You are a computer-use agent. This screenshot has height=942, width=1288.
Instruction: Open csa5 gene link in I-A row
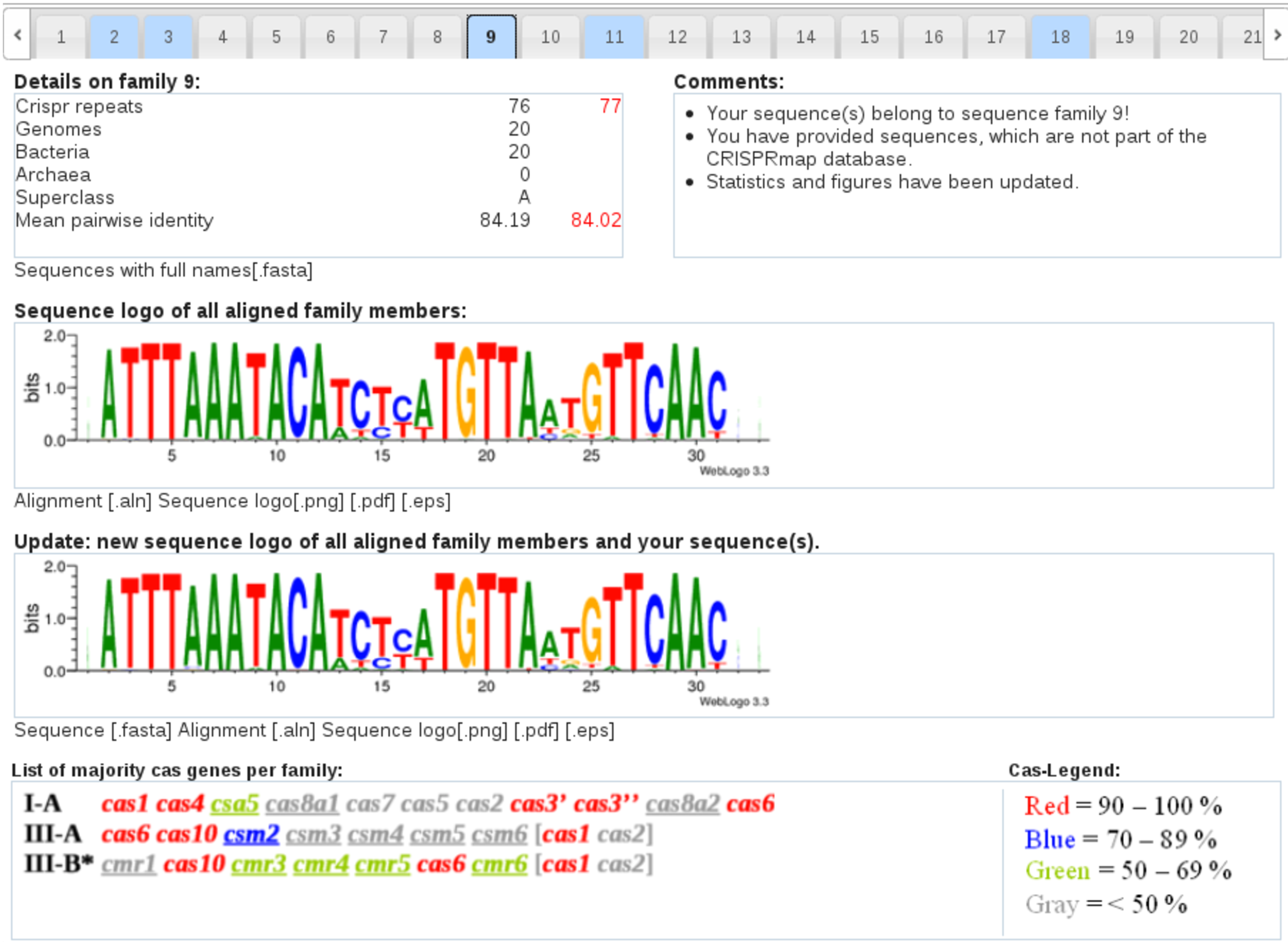[234, 804]
